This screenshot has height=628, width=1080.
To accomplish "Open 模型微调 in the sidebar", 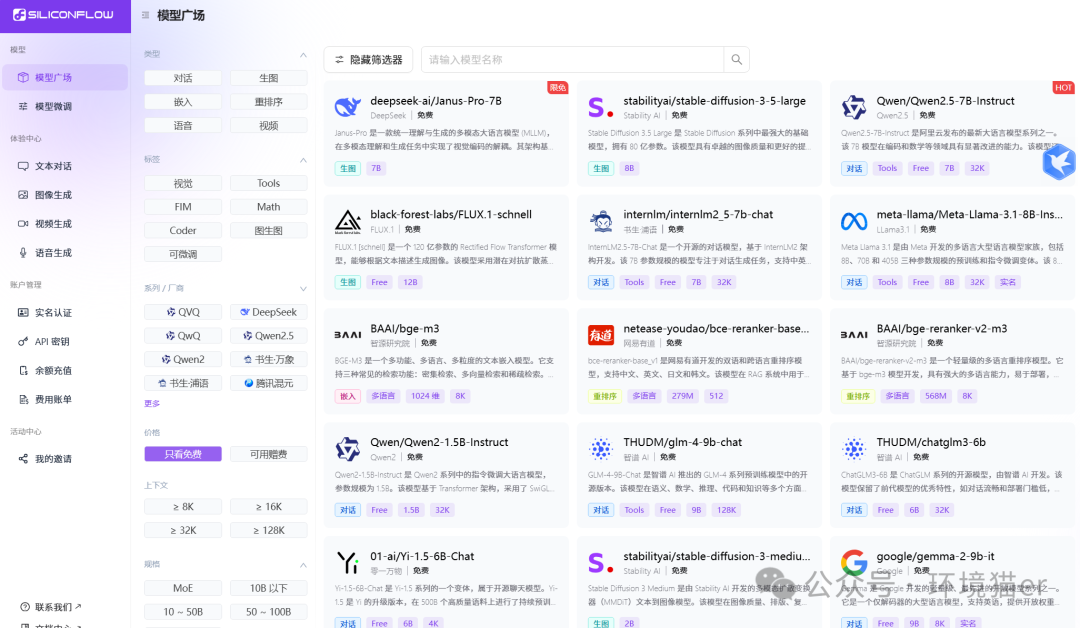I will click(x=65, y=106).
